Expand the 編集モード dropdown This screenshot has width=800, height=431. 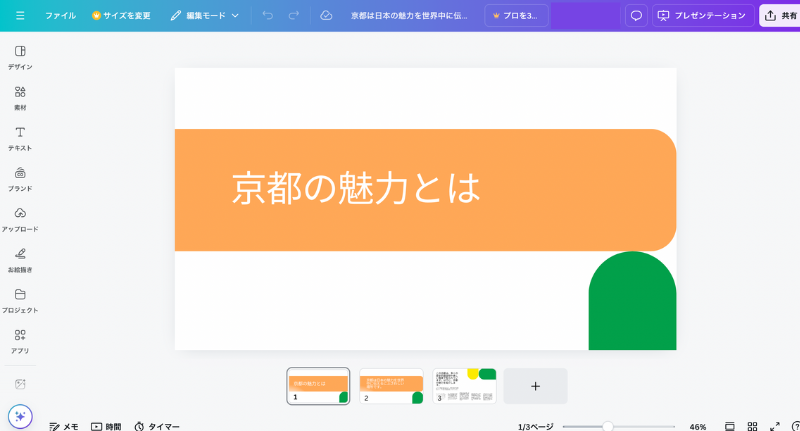point(205,16)
